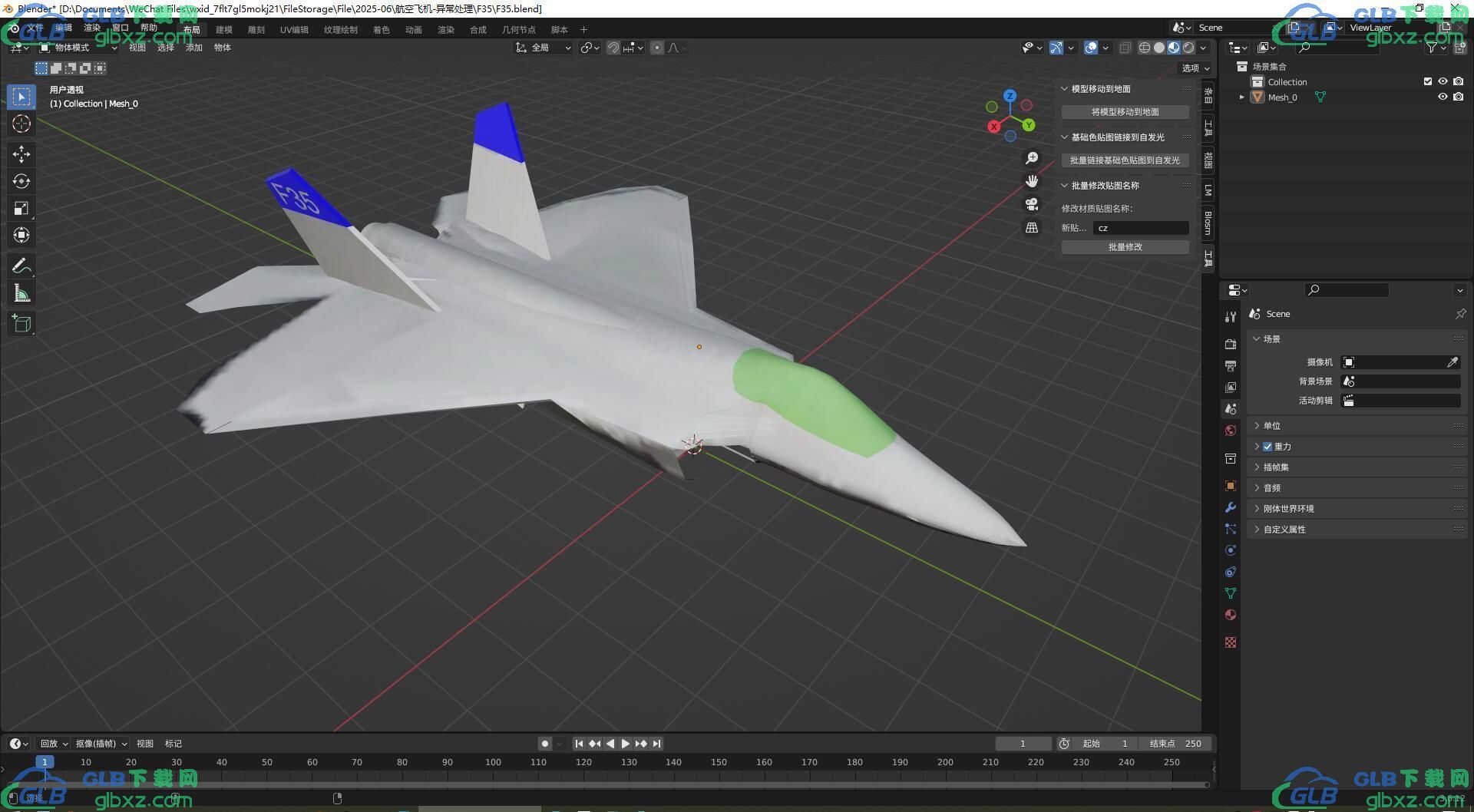Expand Mesh_0 tree item in outliner
Screen dimensions: 1474x812
(1241, 97)
